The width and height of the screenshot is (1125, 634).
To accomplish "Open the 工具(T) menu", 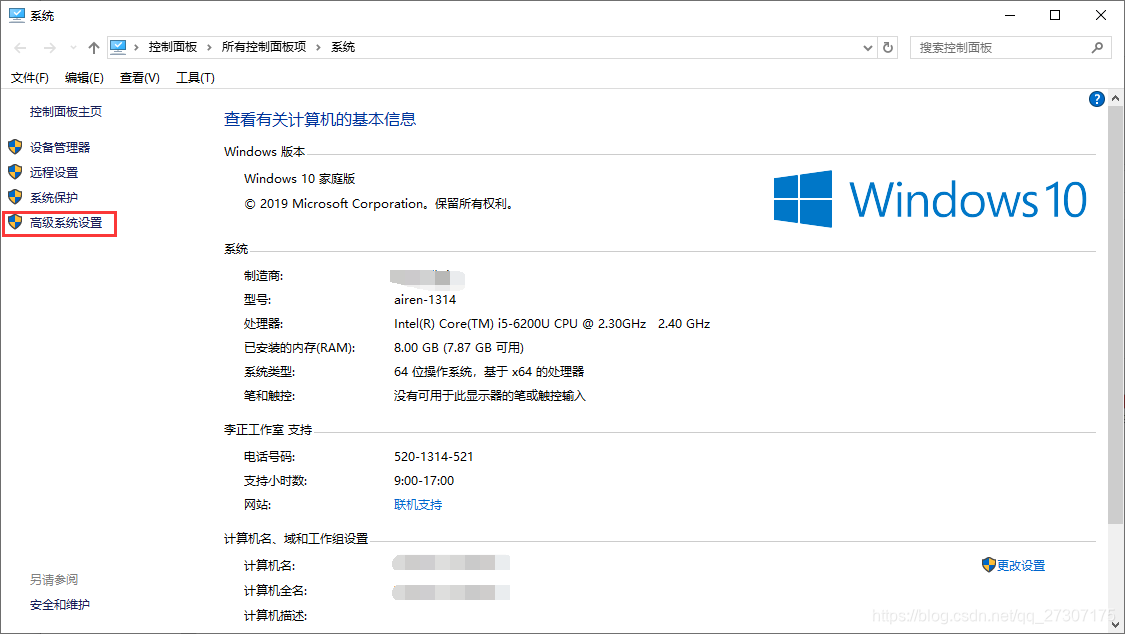I will (195, 77).
